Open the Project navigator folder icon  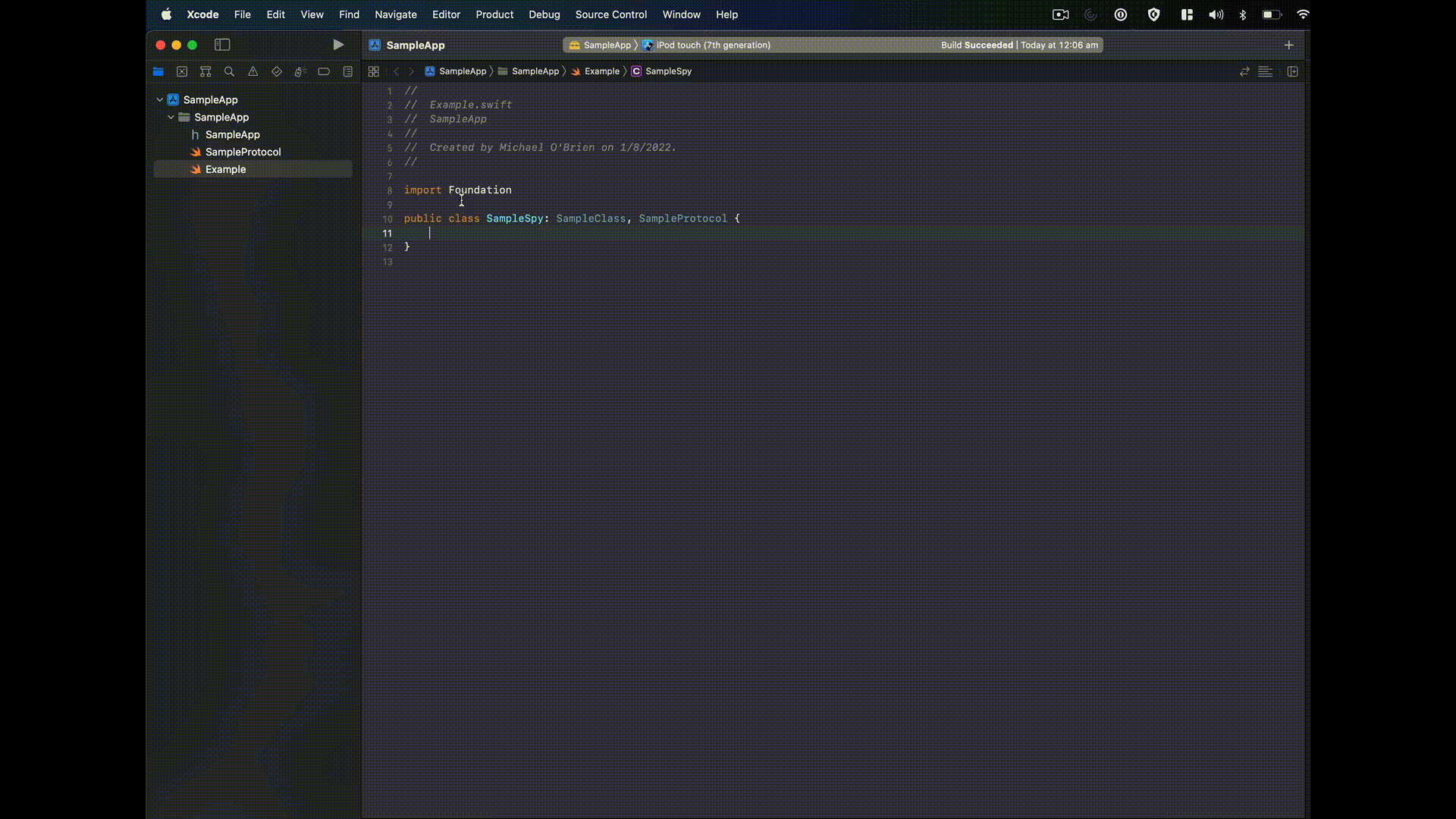coord(158,71)
